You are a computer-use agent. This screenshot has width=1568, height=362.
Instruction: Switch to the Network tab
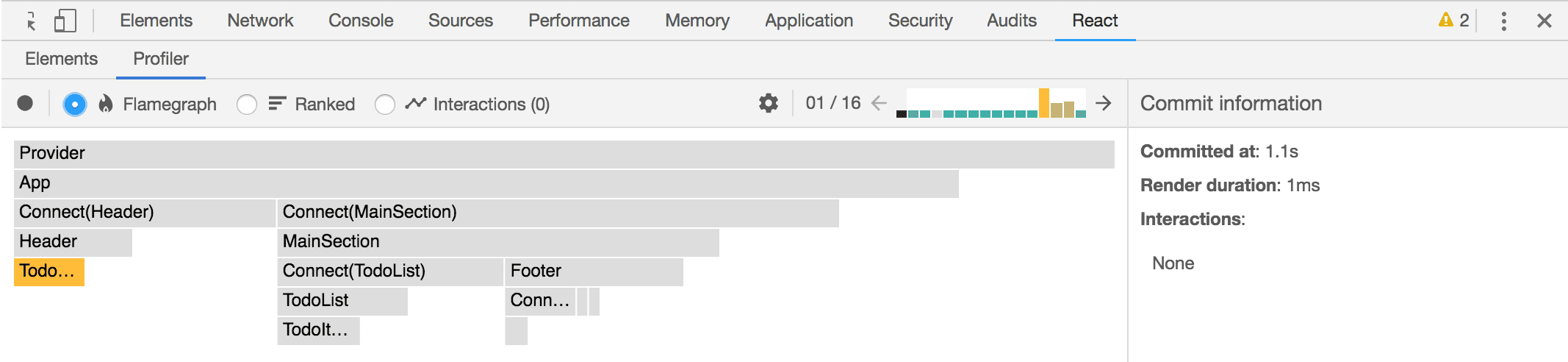point(260,21)
